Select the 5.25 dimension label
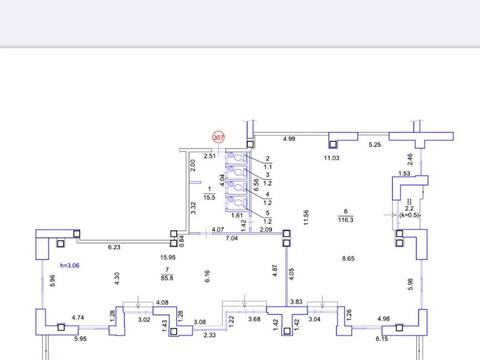 375,145
